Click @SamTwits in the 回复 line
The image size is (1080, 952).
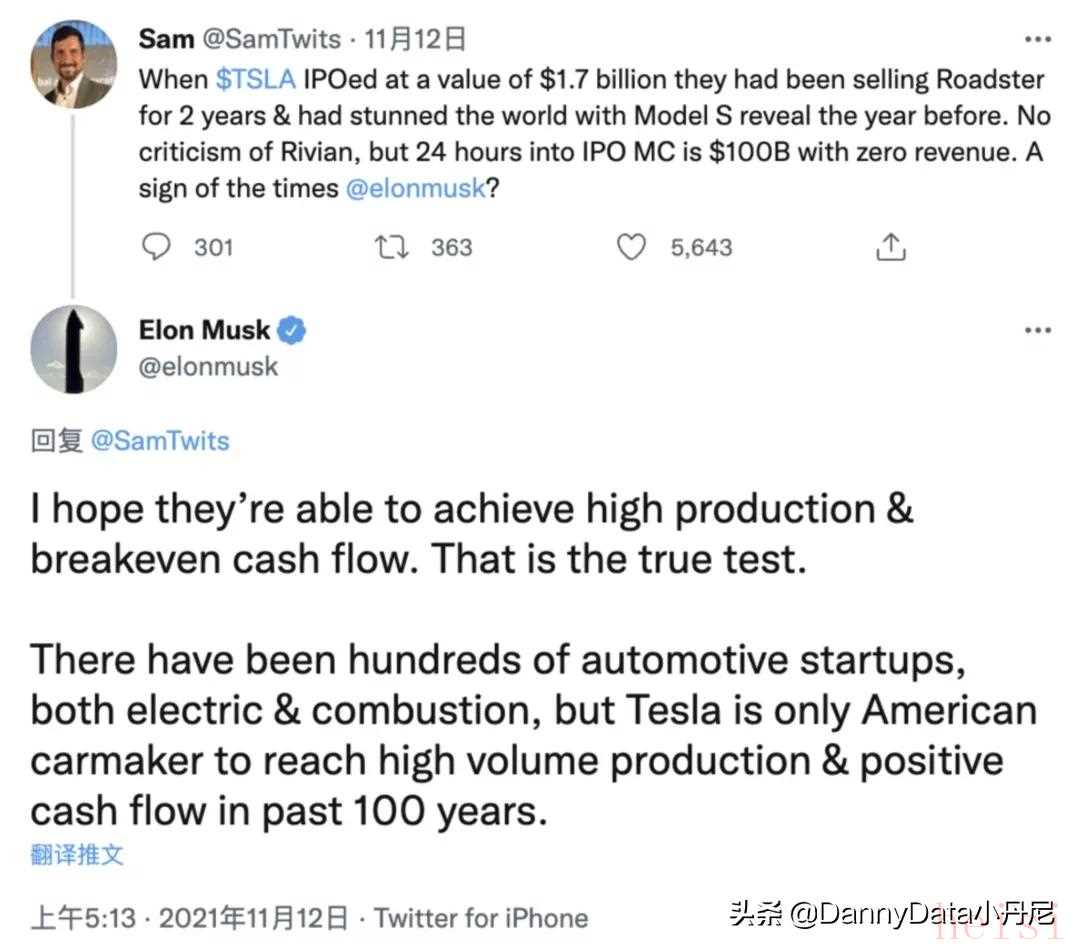pos(159,441)
